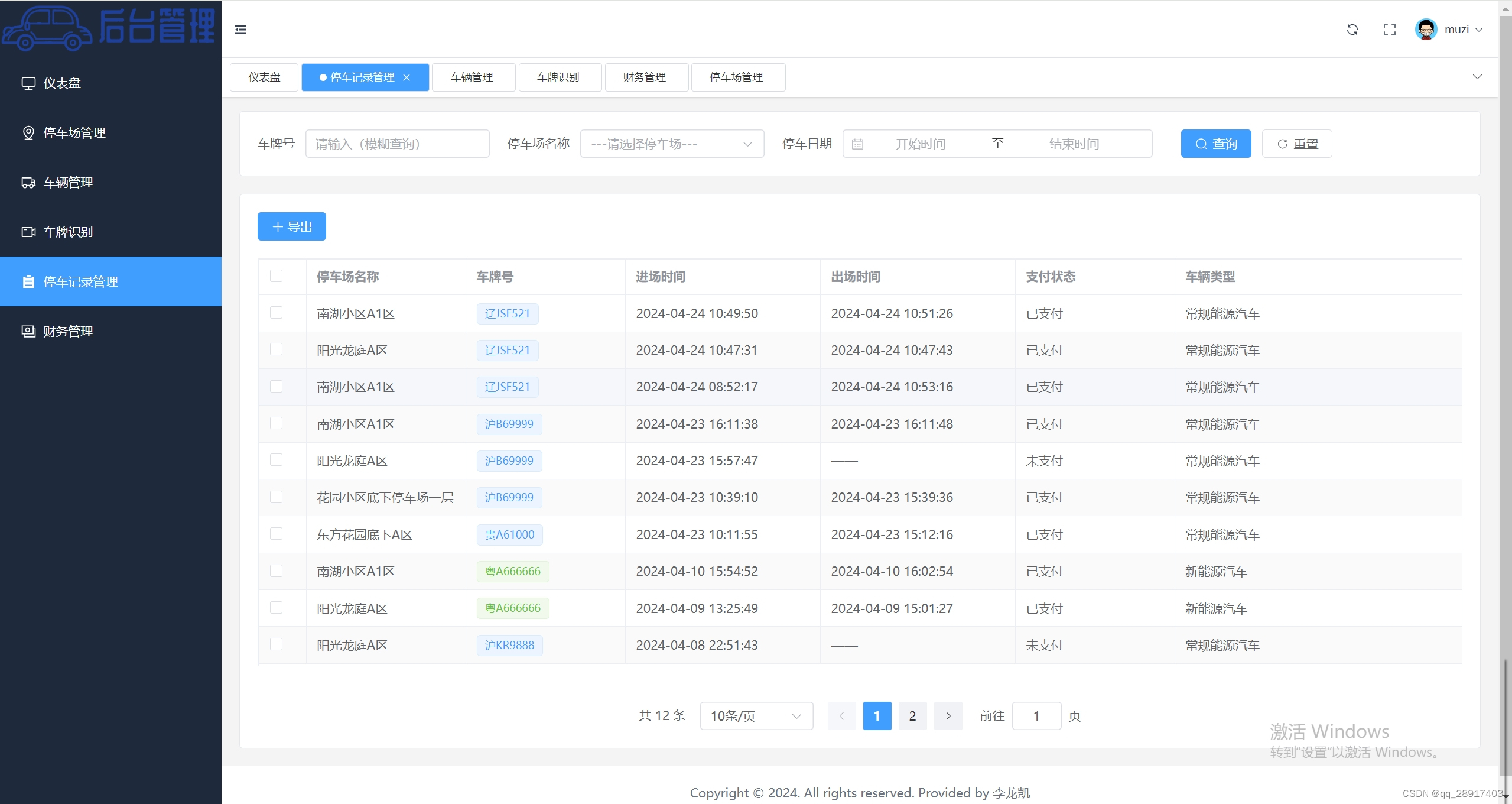Open 财务管理 sidebar icon item
Image resolution: width=1512 pixels, height=804 pixels.
(x=28, y=332)
